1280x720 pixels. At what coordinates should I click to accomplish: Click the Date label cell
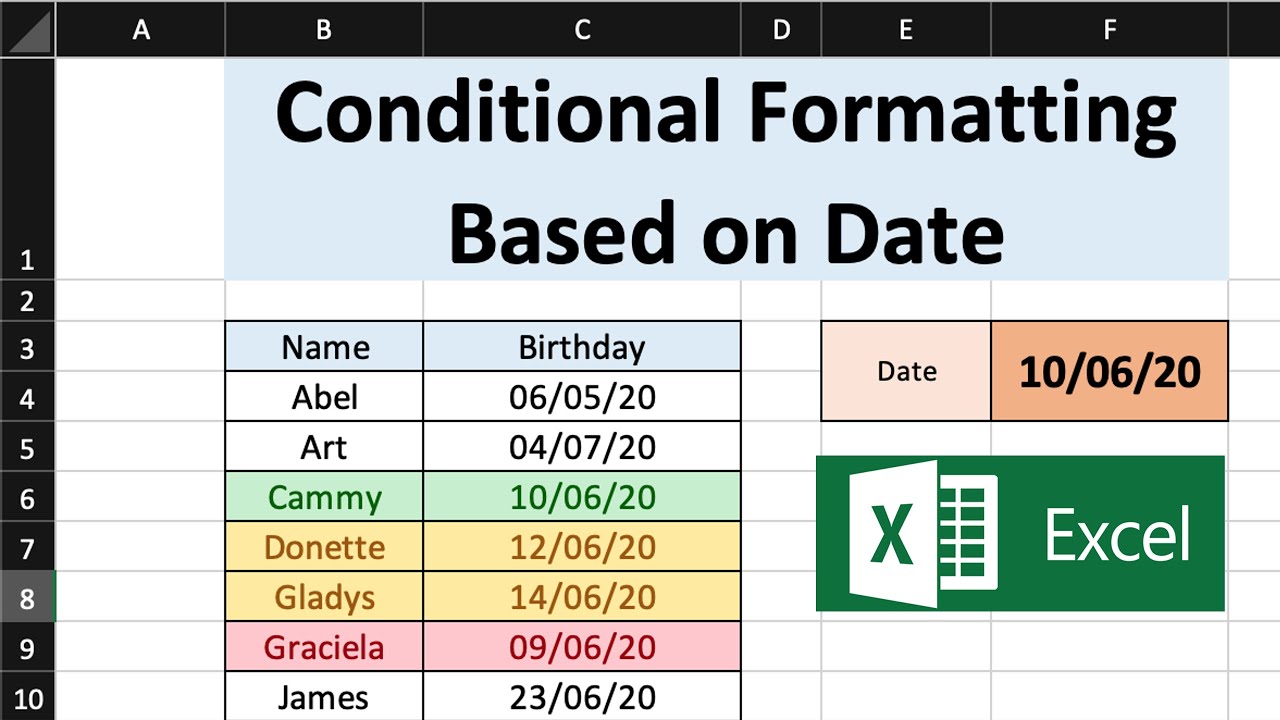(905, 370)
